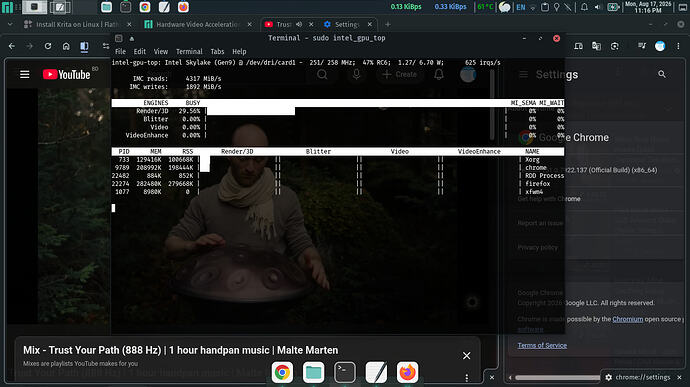Viewport: 690px width, 387px height.
Task: Toggle the split view browser toolbar icon
Action: coord(84,46)
